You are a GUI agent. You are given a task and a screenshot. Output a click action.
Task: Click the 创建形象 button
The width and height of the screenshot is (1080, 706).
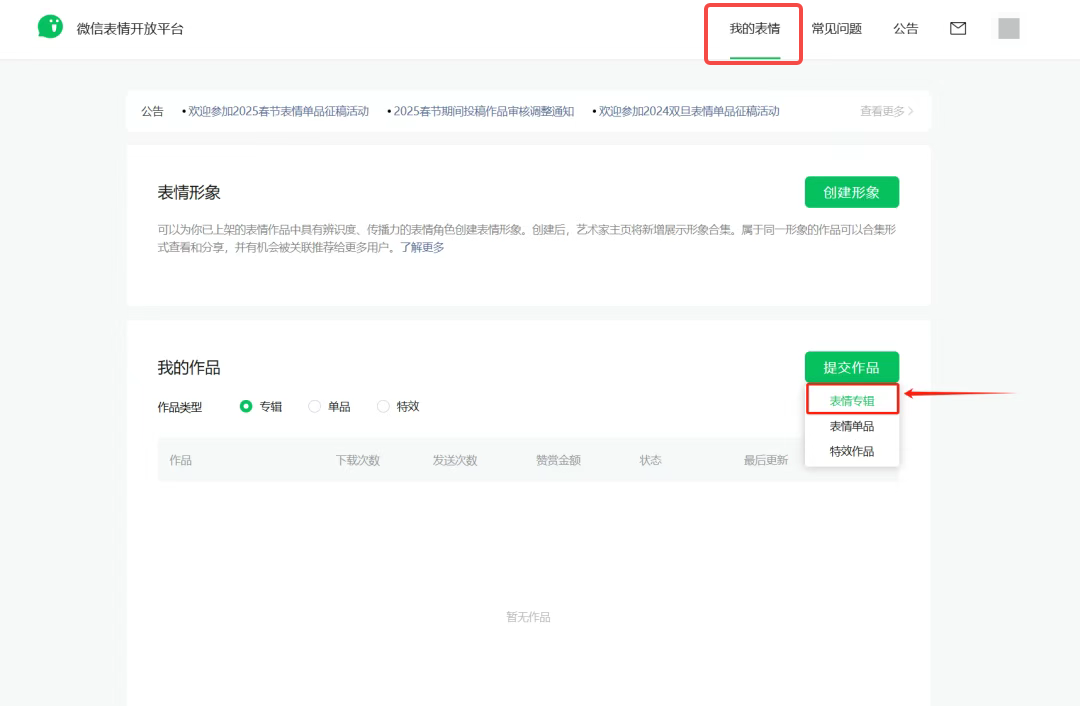(851, 192)
